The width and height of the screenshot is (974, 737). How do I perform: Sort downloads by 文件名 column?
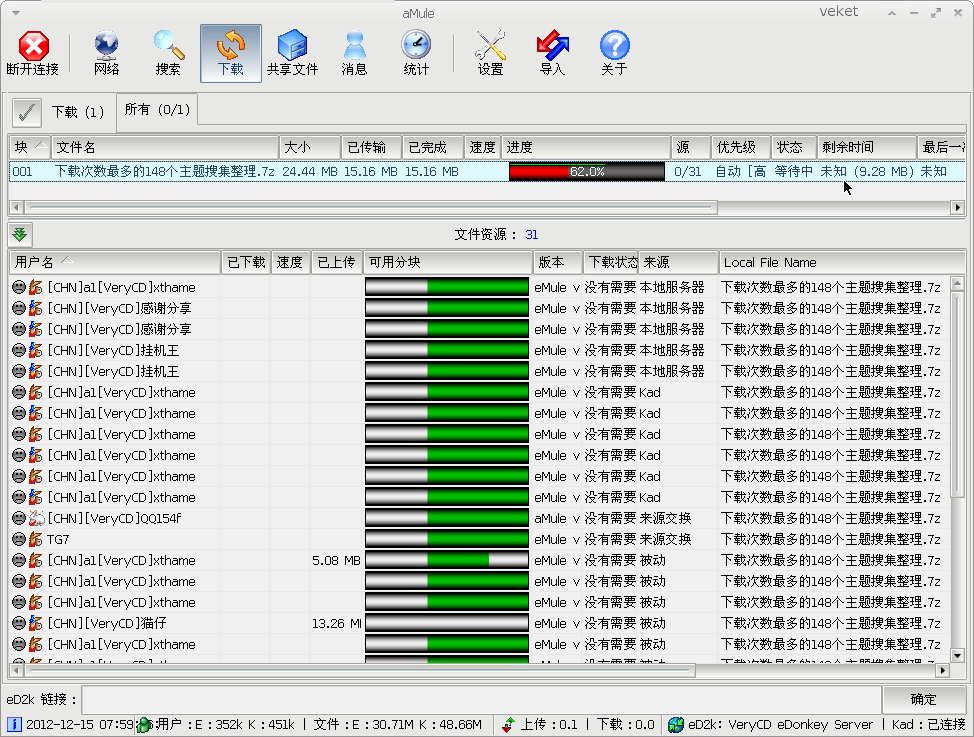165,147
